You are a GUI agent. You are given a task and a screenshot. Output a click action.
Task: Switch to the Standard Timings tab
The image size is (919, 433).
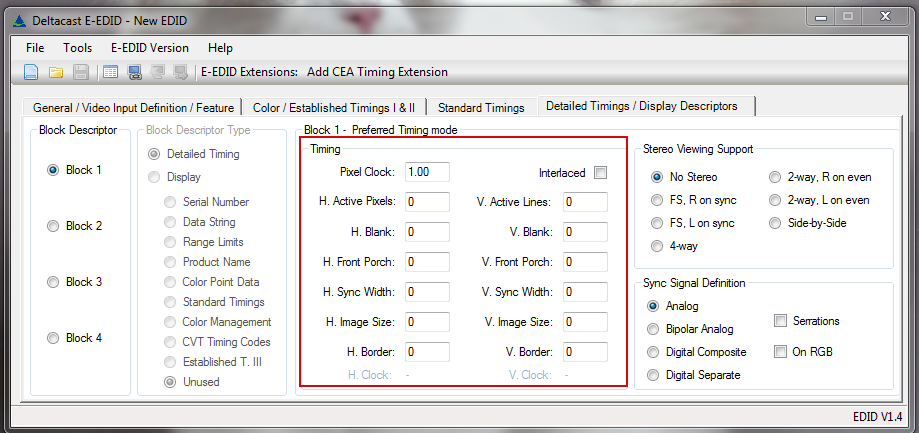pyautogui.click(x=480, y=107)
